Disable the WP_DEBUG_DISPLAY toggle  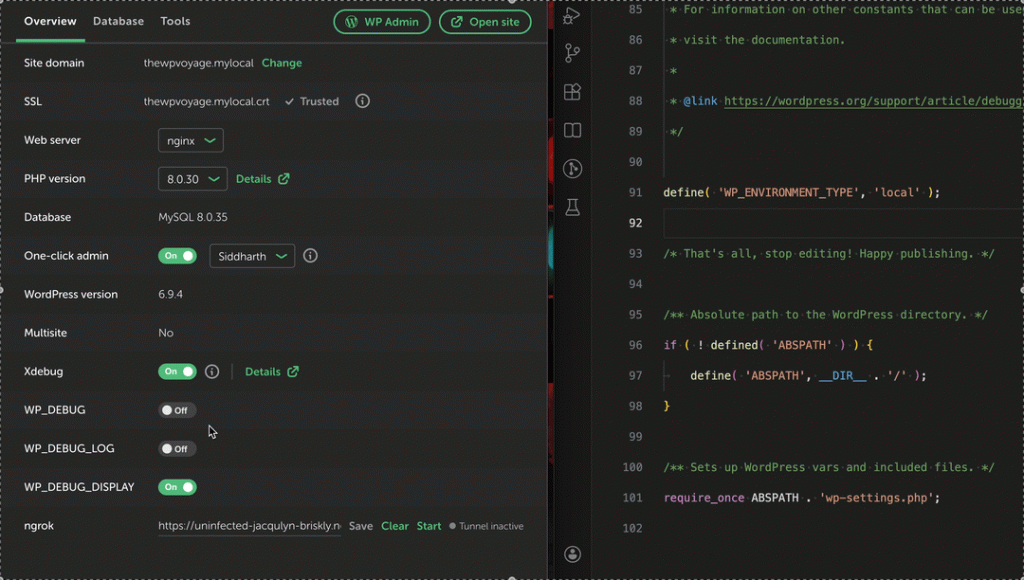[x=177, y=487]
